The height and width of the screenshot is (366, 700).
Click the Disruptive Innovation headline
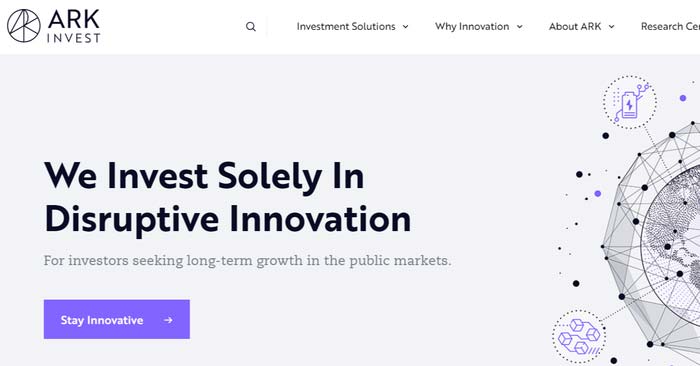(228, 220)
